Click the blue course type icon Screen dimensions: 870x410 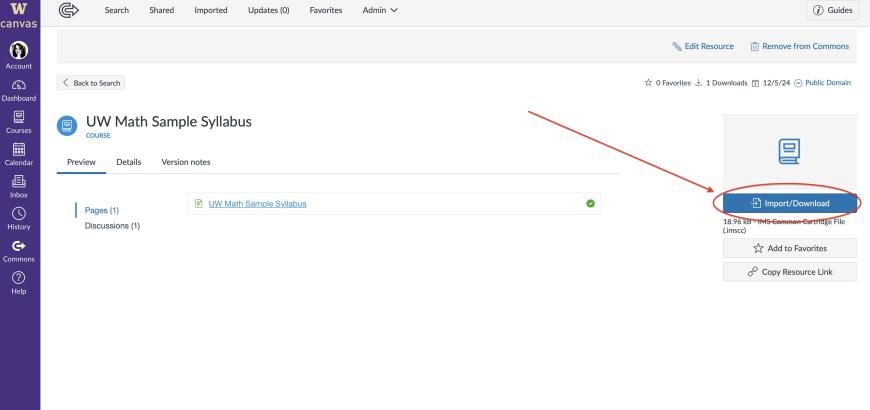(x=67, y=125)
